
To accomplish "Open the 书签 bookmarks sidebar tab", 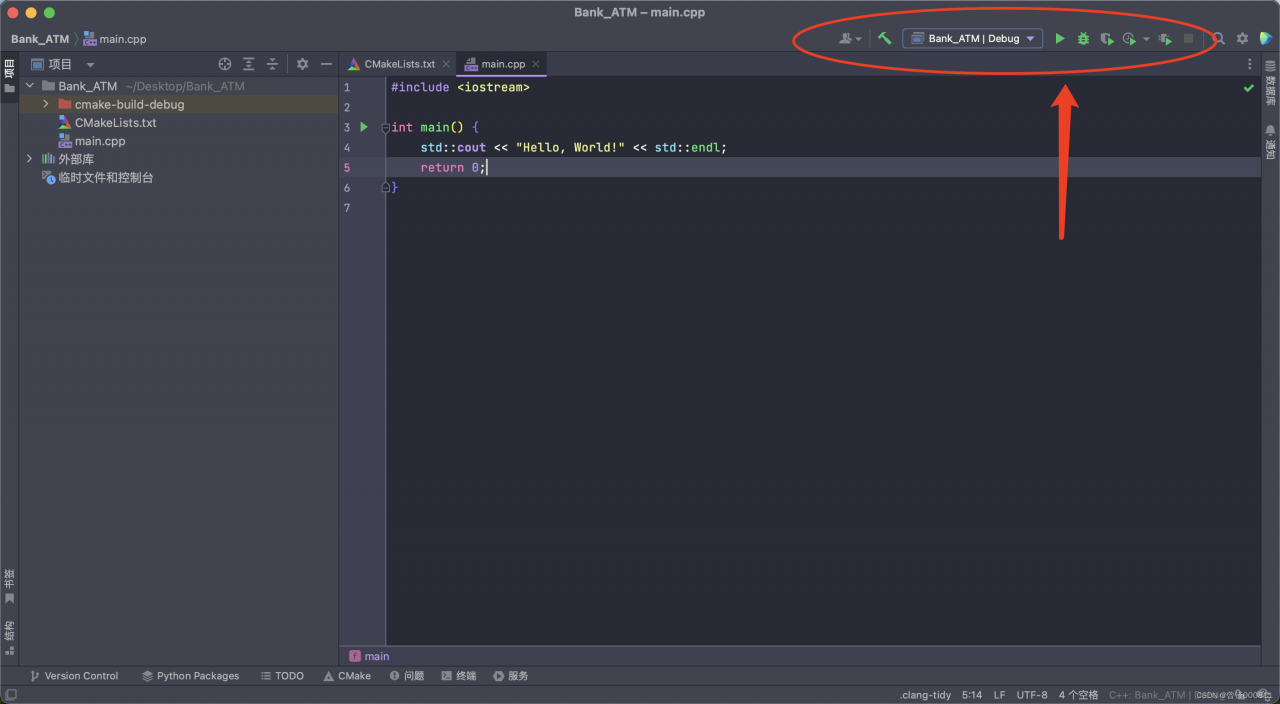I will point(9,586).
